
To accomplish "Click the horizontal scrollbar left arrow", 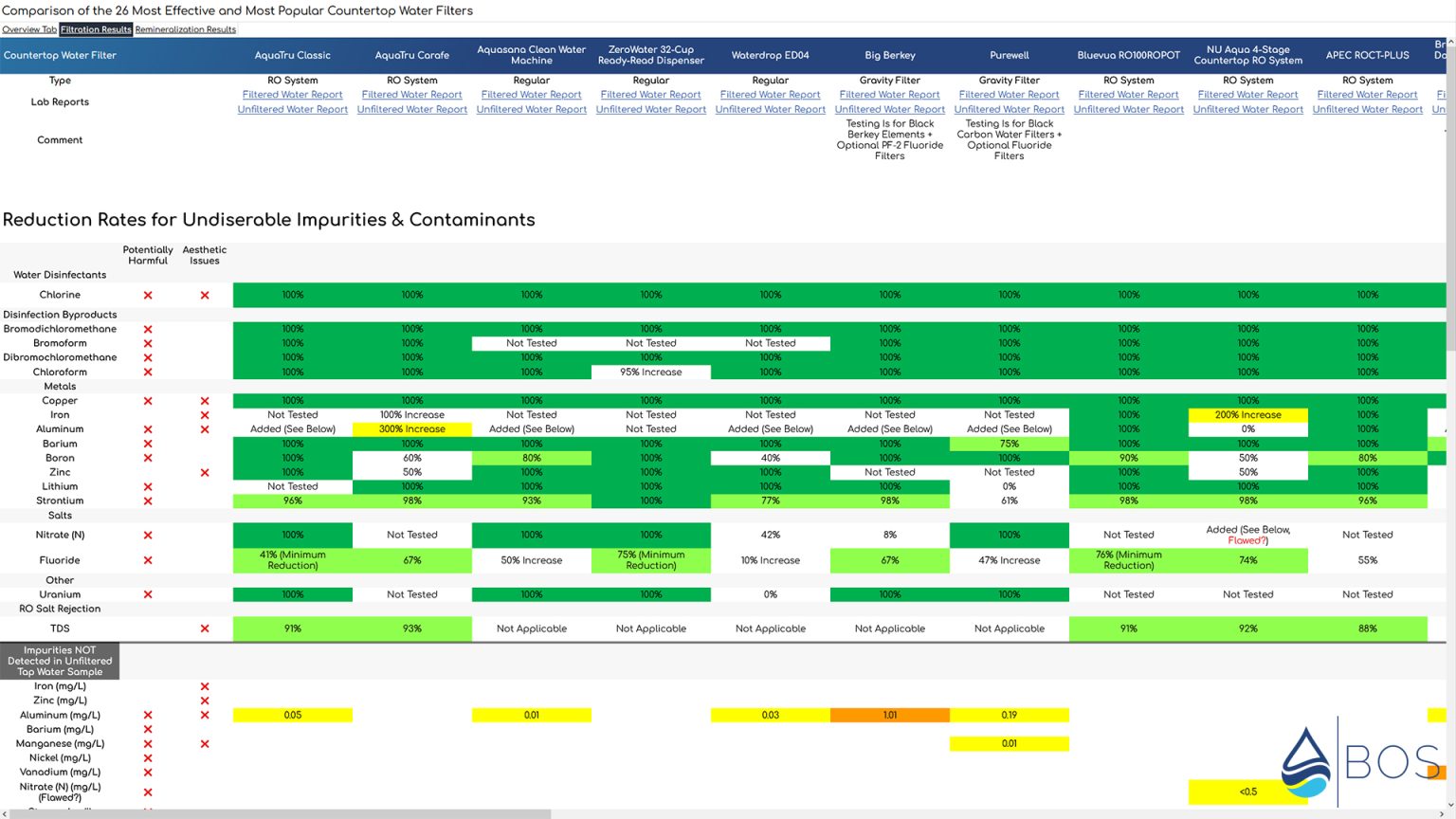I will click(x=5, y=814).
